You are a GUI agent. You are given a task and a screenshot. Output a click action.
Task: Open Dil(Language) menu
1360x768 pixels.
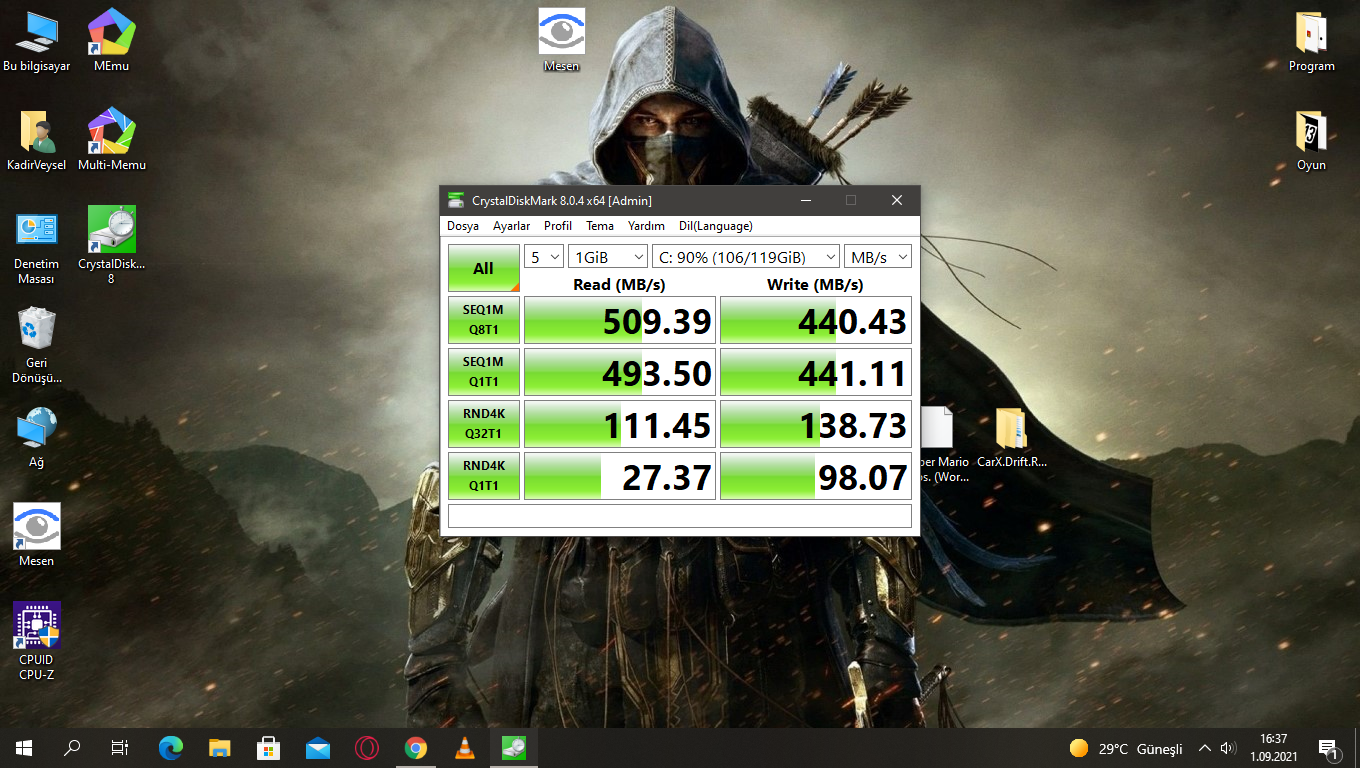716,226
